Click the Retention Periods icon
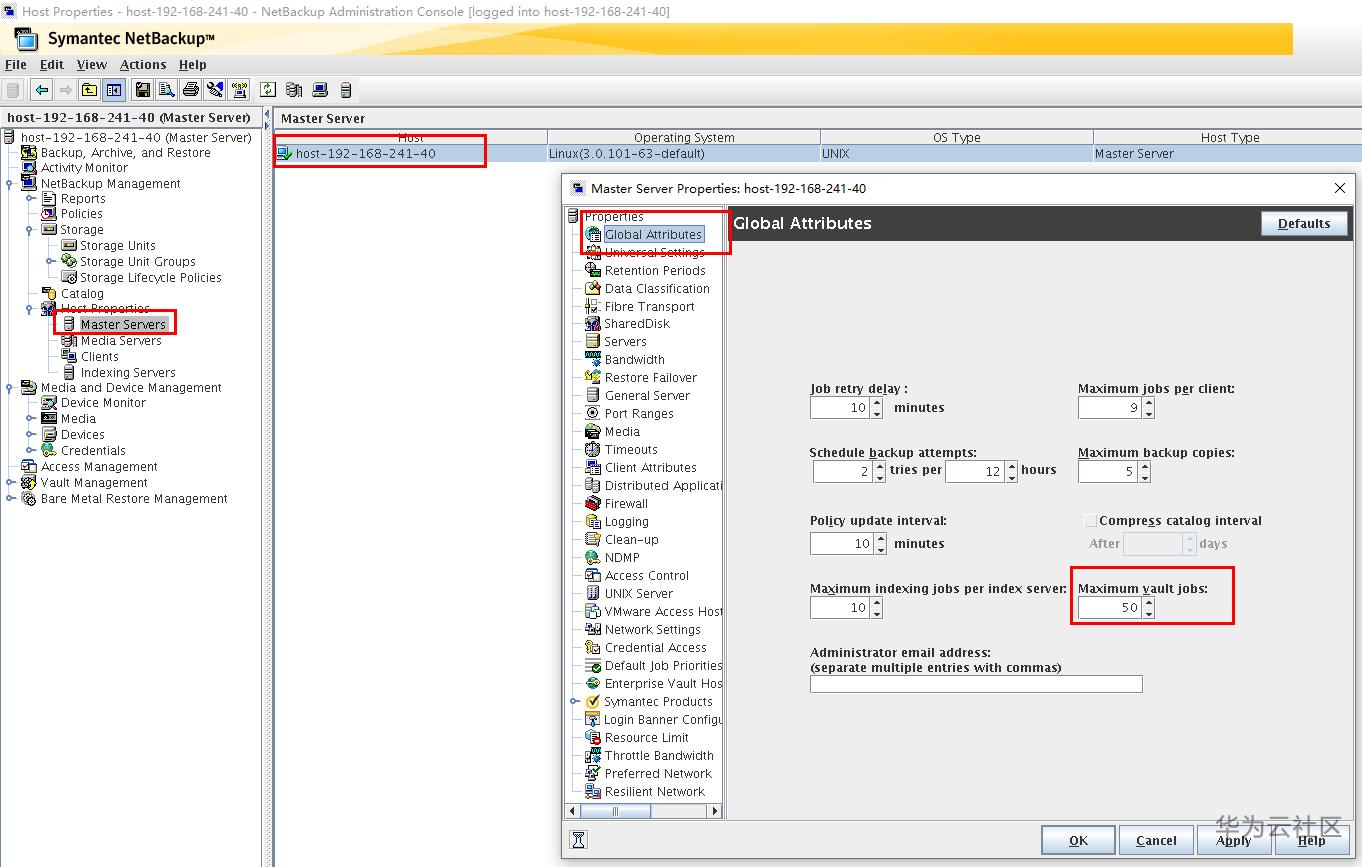Viewport: 1362px width, 867px height. [x=593, y=271]
